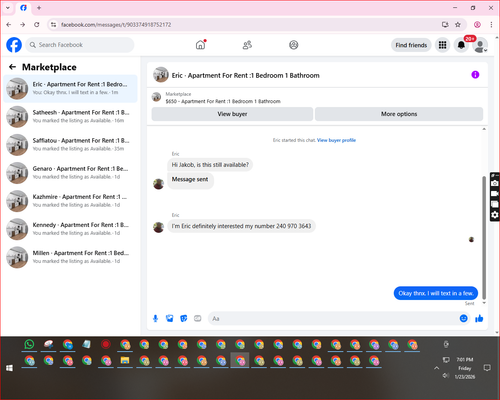Click the taskbar clock showing 7:01 PM
Image resolution: width=500 pixels, height=400 pixels.
(465, 368)
